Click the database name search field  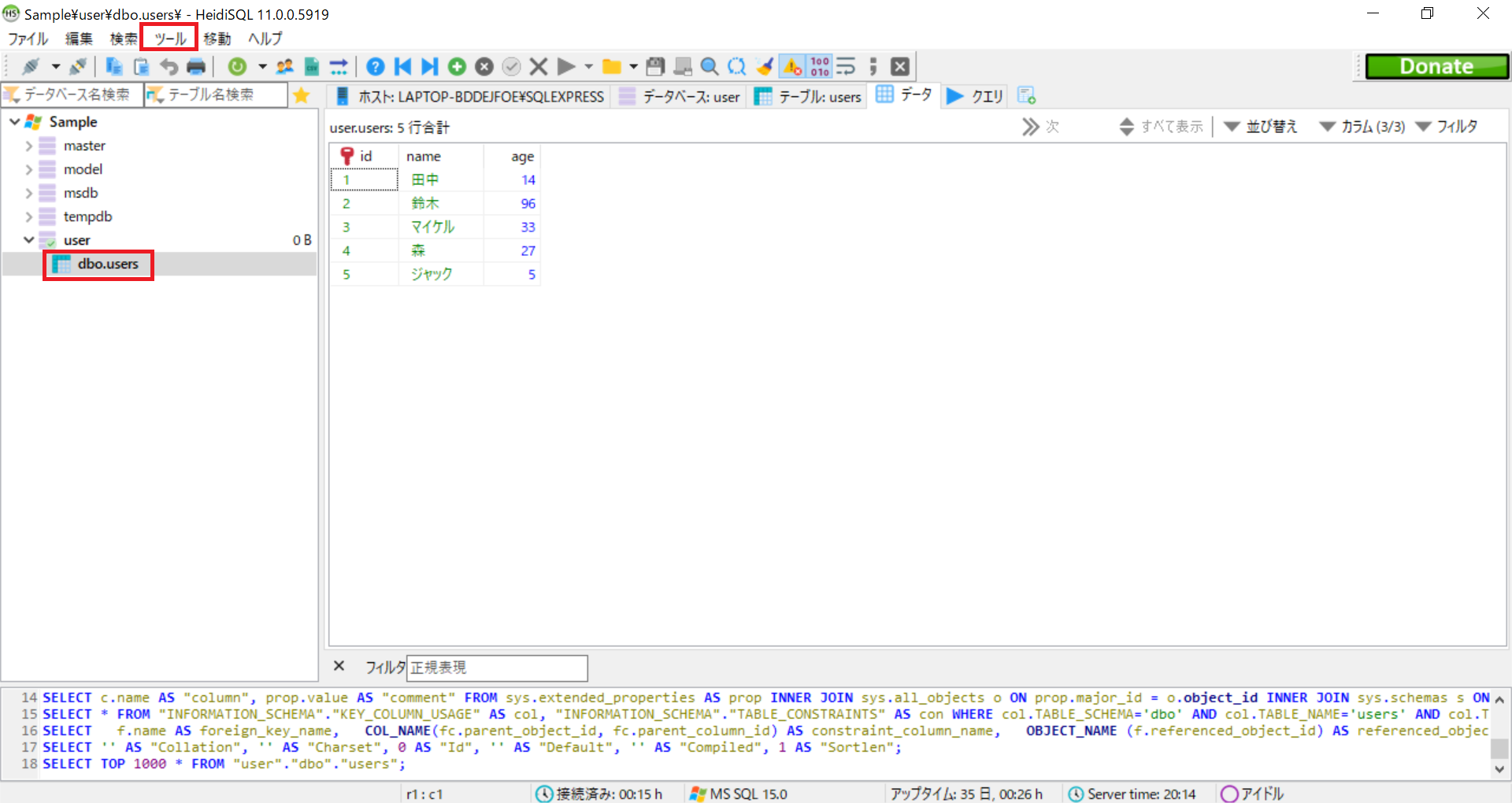click(72, 95)
